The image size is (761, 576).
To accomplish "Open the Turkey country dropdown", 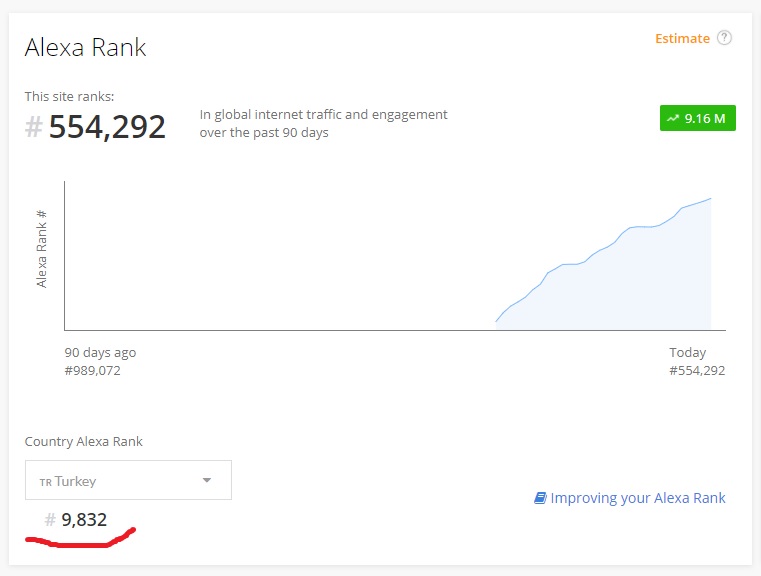I will pos(128,480).
